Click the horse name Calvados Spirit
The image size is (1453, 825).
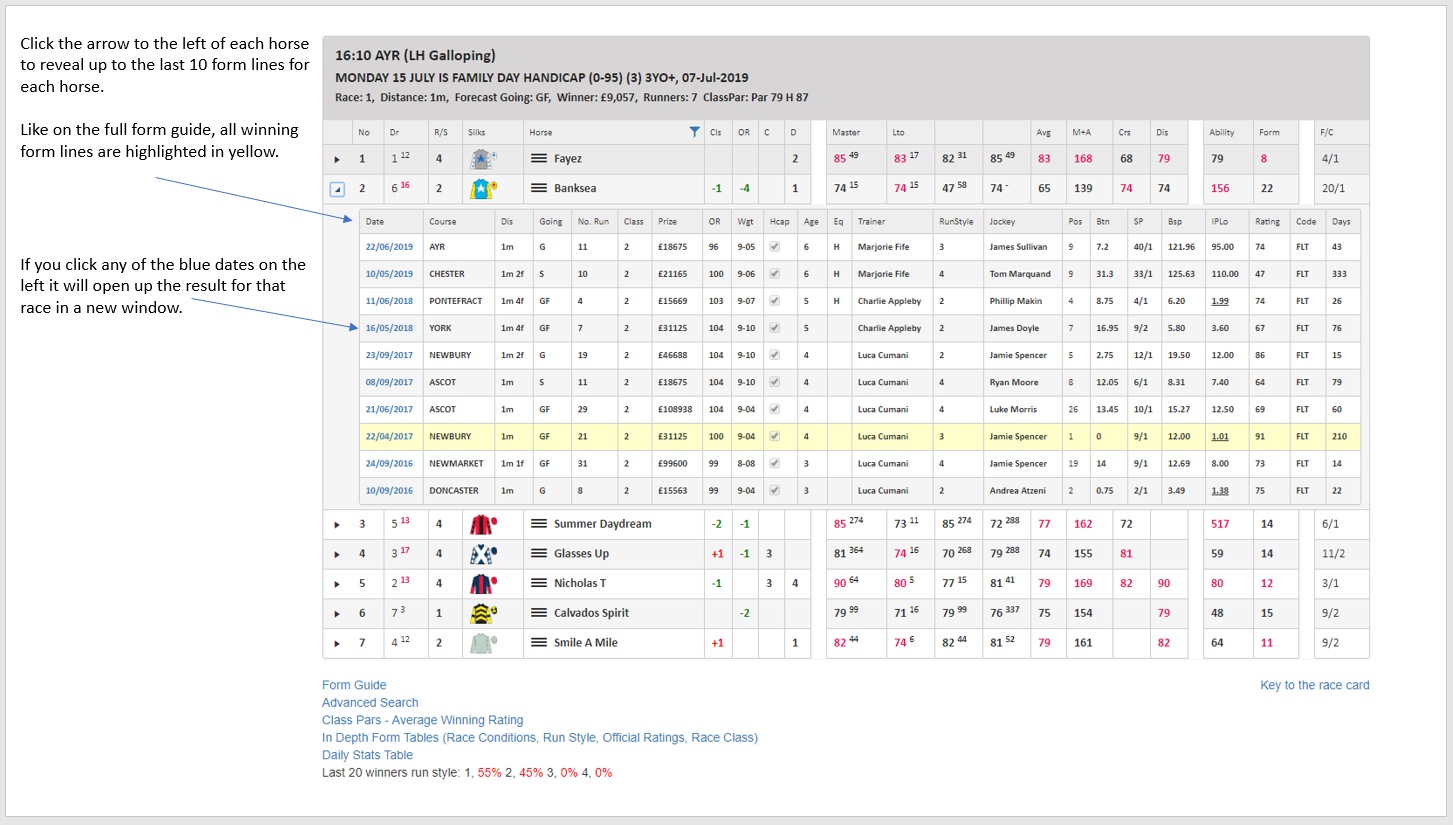point(592,613)
